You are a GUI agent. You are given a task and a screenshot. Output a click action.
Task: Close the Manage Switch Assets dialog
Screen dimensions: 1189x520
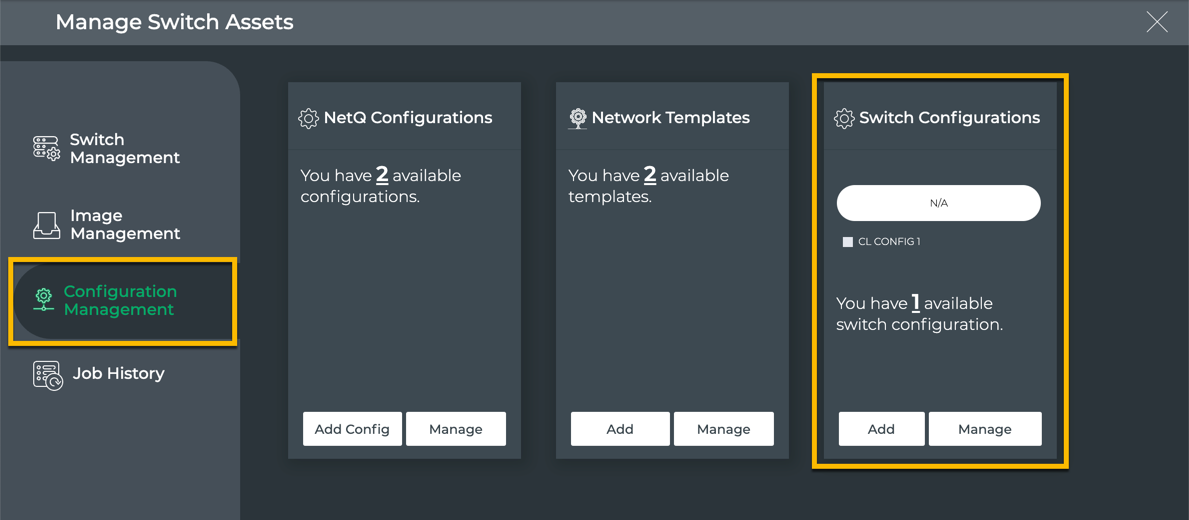[1157, 22]
